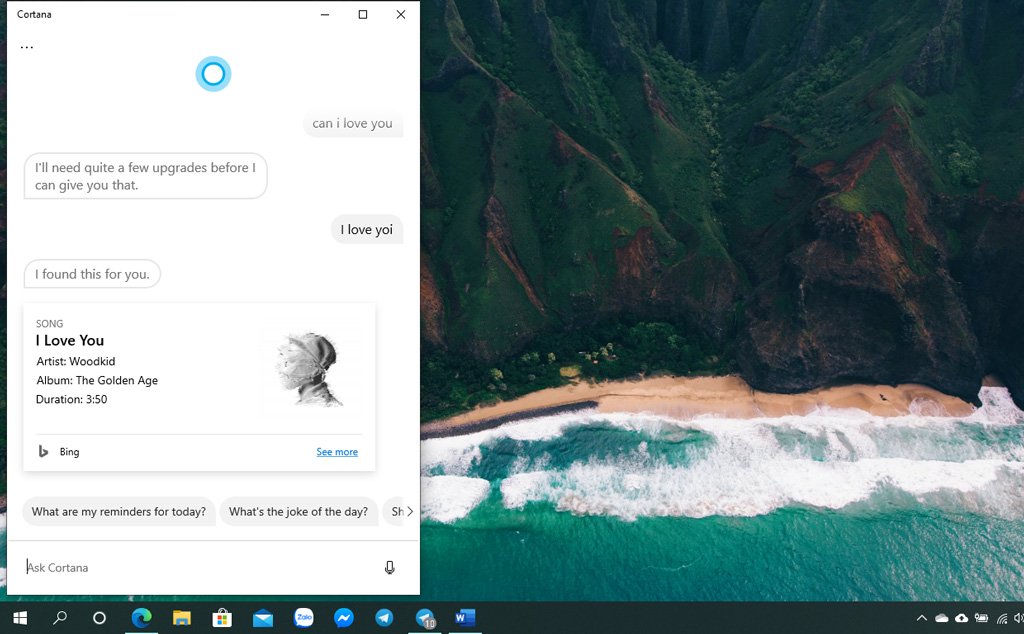Open the I Love You song title
Image resolution: width=1024 pixels, height=634 pixels.
[70, 341]
